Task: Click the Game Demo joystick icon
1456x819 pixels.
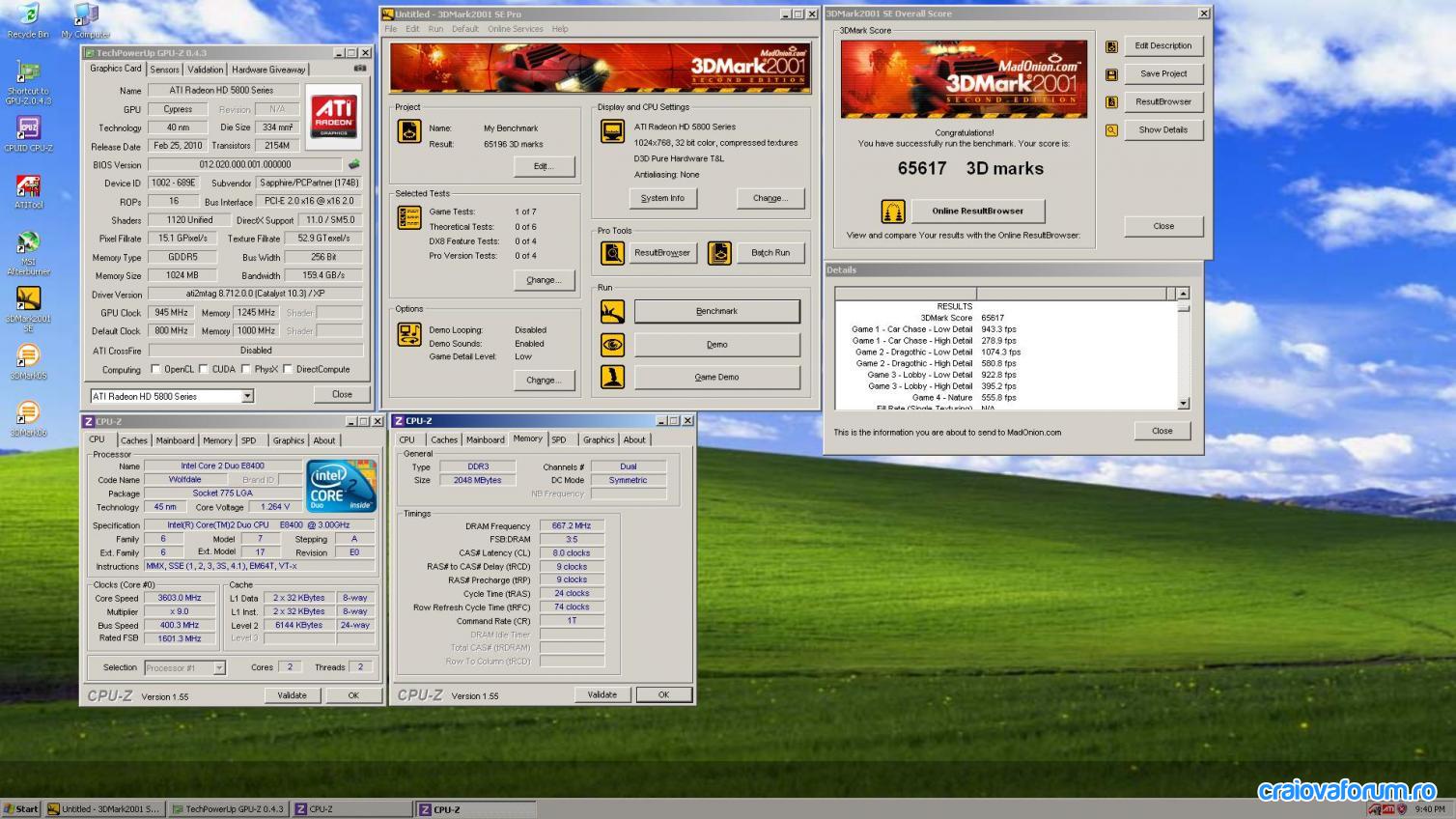Action: pyautogui.click(x=612, y=378)
